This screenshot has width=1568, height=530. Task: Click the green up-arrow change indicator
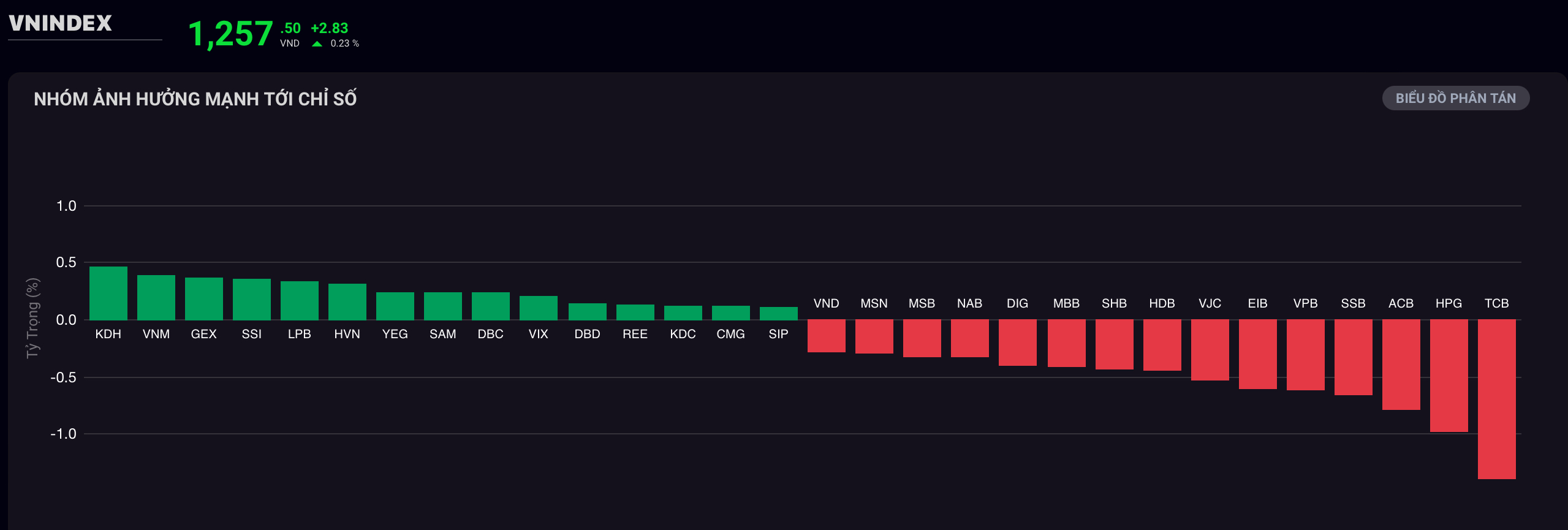317,44
